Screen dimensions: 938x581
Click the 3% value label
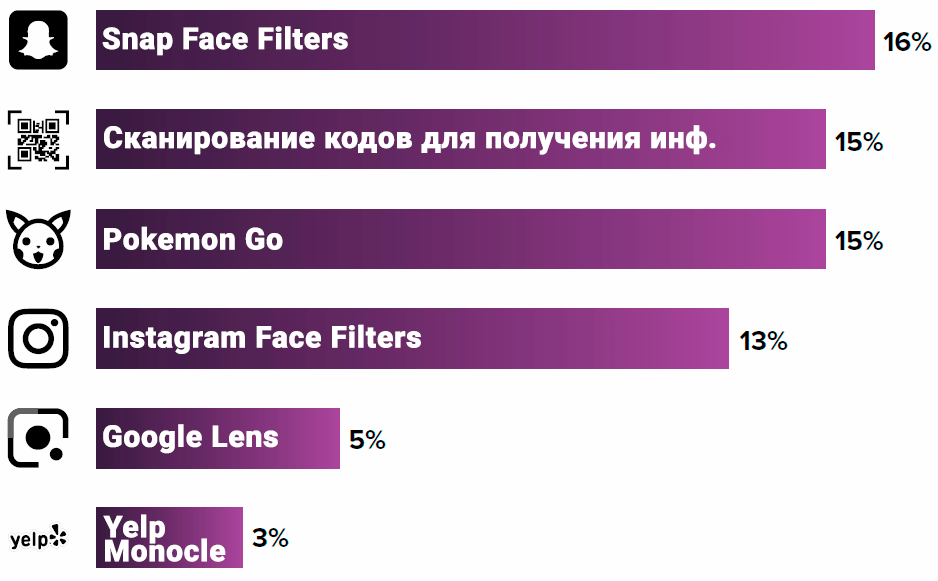pyautogui.click(x=270, y=538)
